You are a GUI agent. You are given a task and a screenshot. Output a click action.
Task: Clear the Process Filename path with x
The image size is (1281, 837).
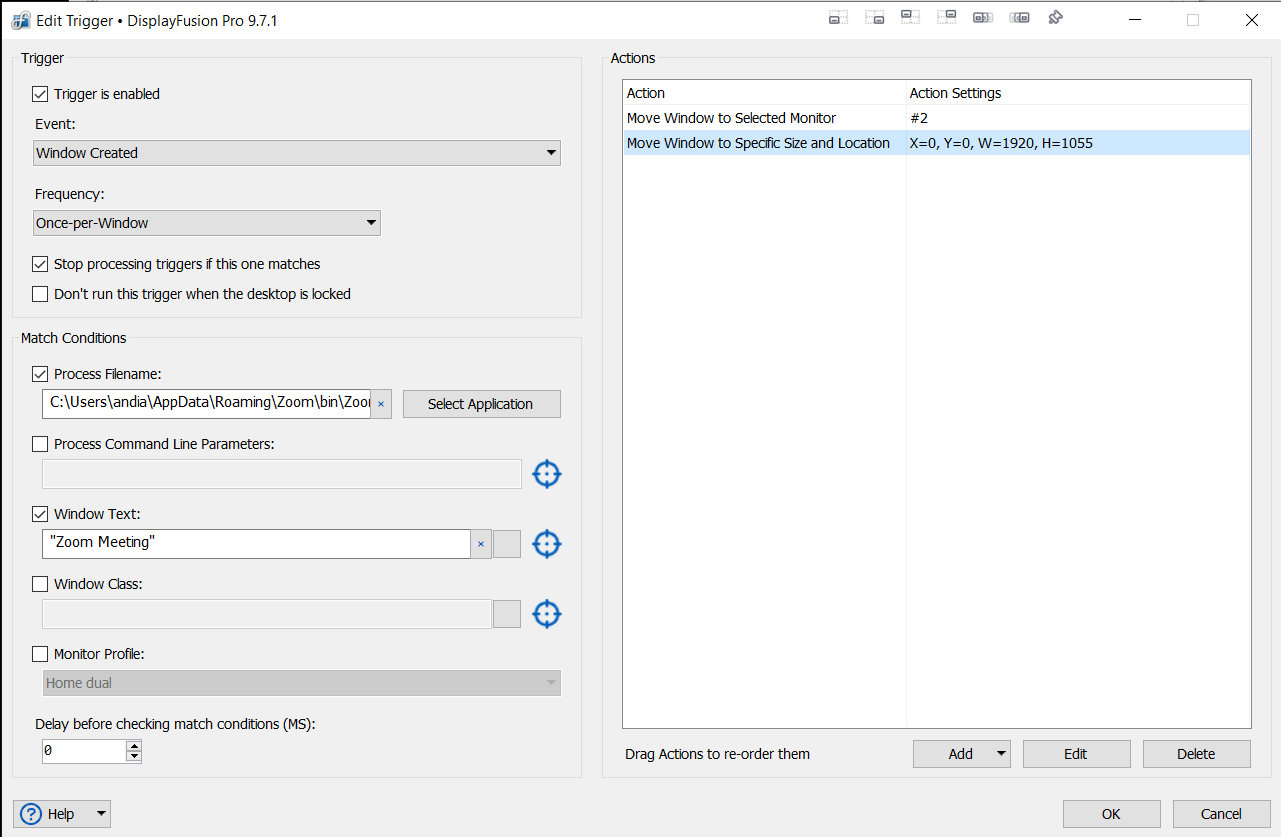point(381,404)
